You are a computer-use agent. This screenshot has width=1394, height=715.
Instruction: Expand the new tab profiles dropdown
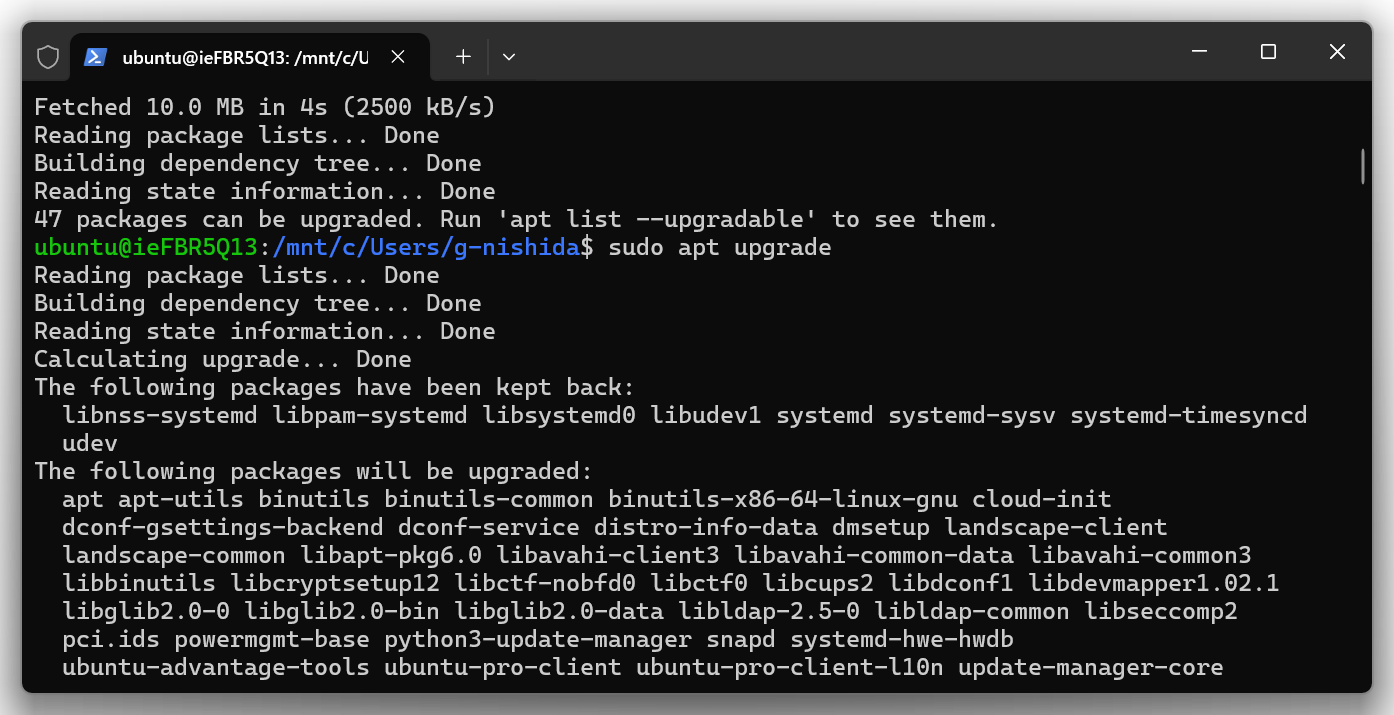point(509,57)
